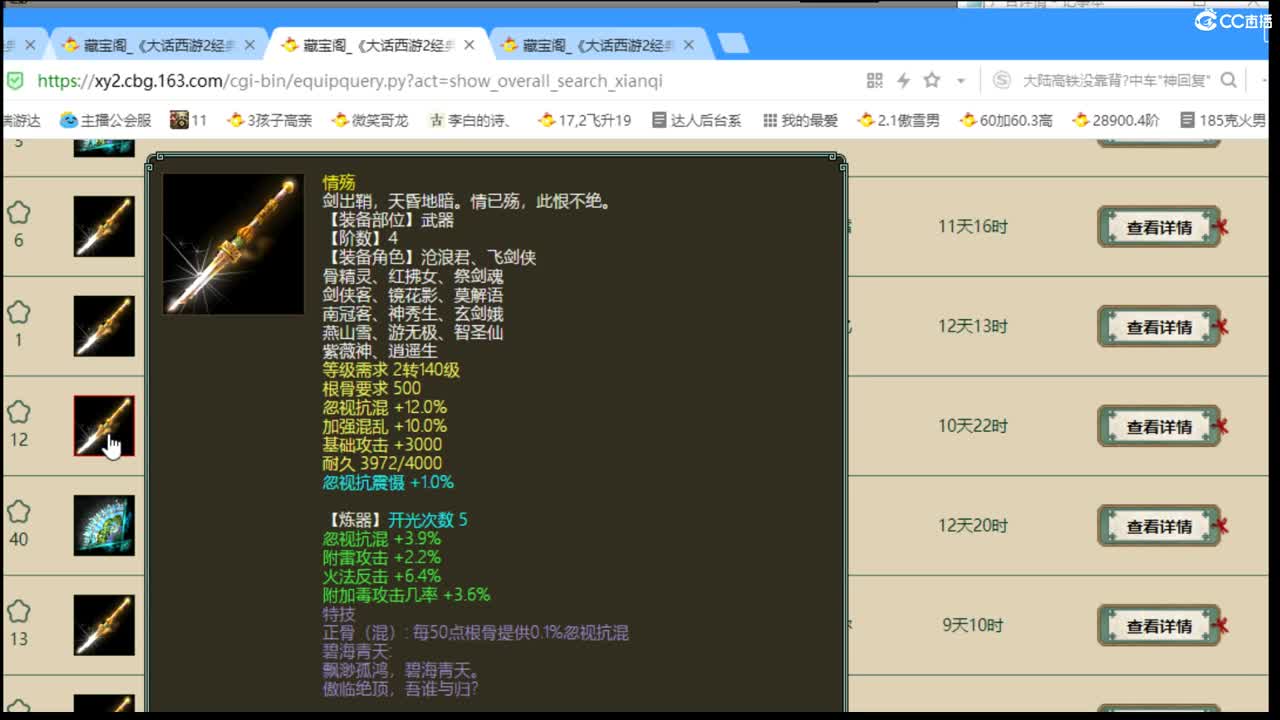
Task: Click 查看详情 for the 9天10时 listing
Action: pyautogui.click(x=1159, y=626)
